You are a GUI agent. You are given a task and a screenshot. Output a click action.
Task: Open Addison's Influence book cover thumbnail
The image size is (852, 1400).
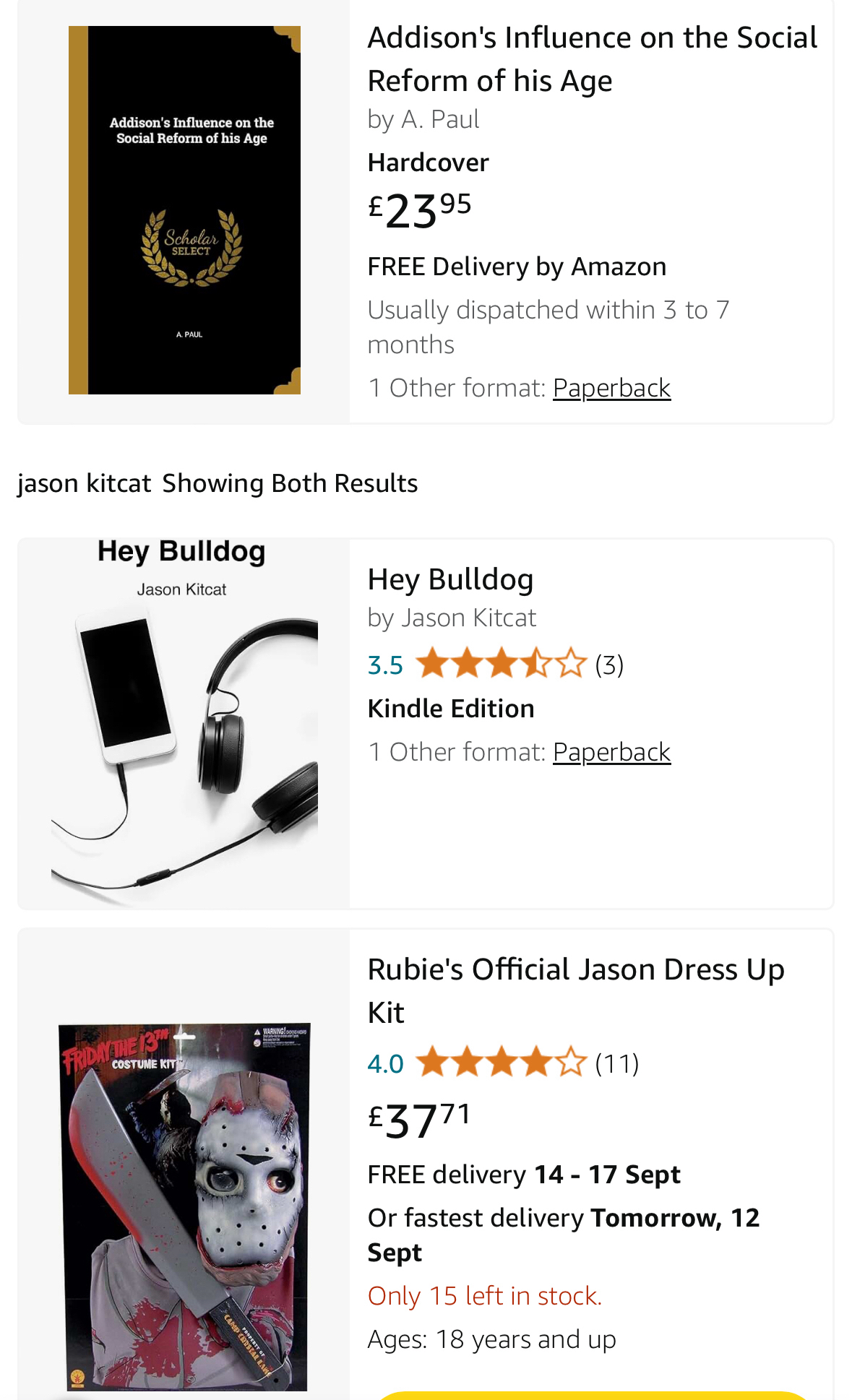184,210
